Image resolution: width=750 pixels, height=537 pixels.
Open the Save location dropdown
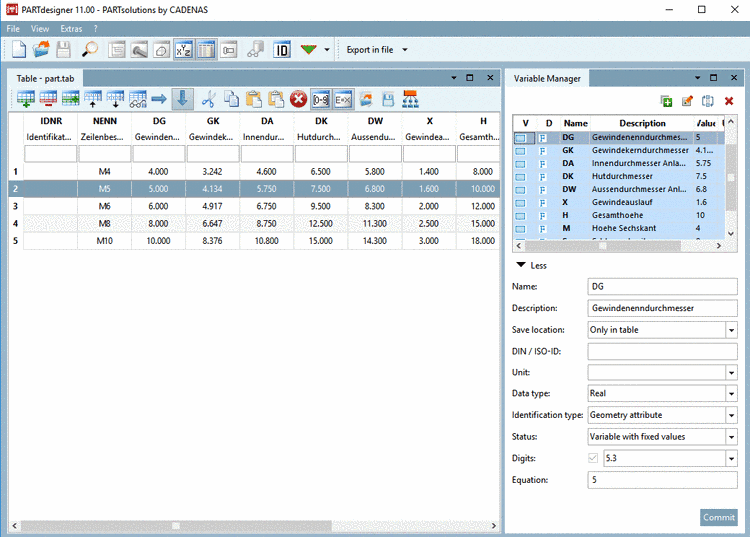731,329
